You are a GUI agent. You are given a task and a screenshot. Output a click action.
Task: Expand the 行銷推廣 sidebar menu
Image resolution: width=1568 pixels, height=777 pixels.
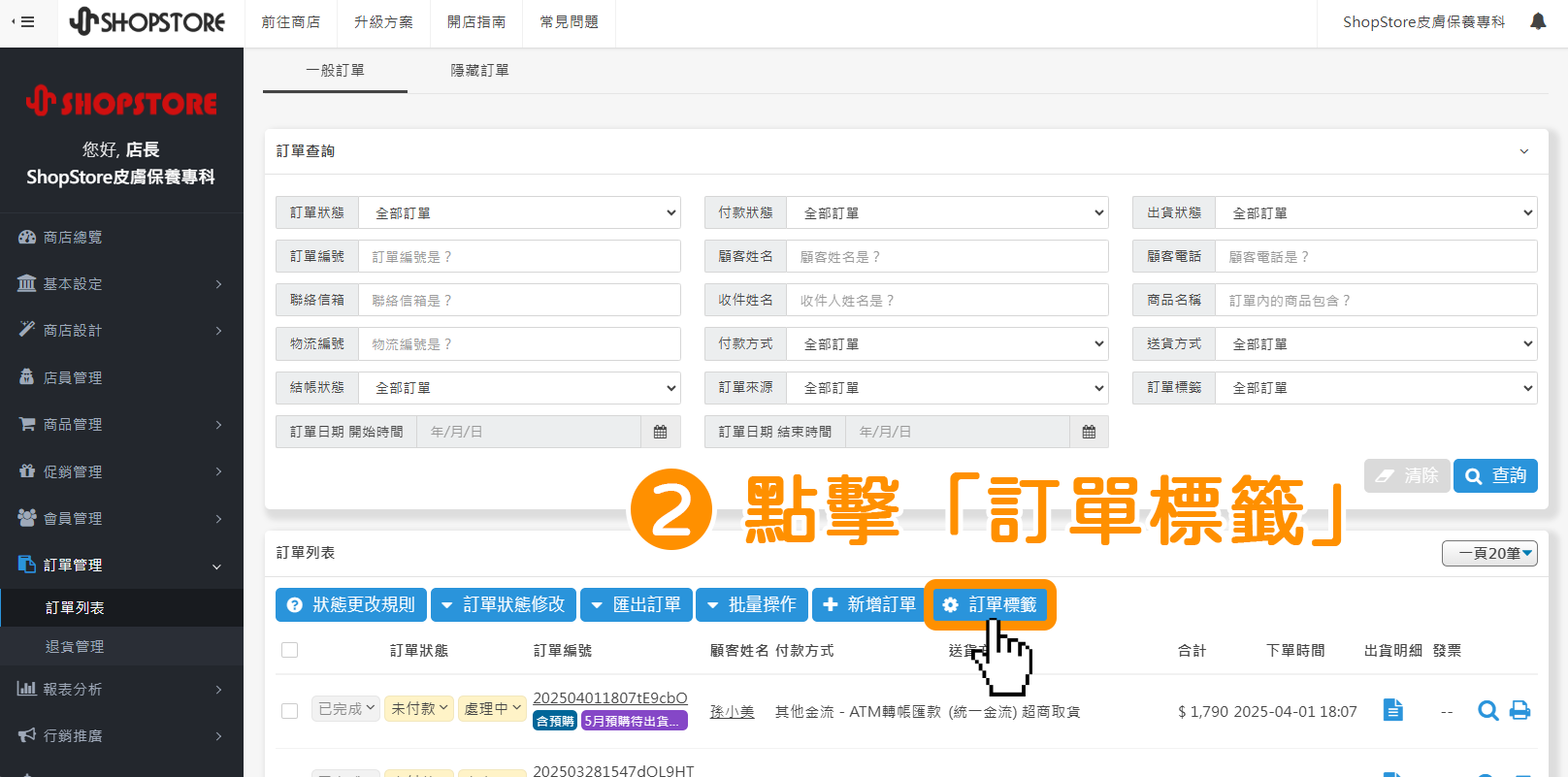tap(121, 735)
